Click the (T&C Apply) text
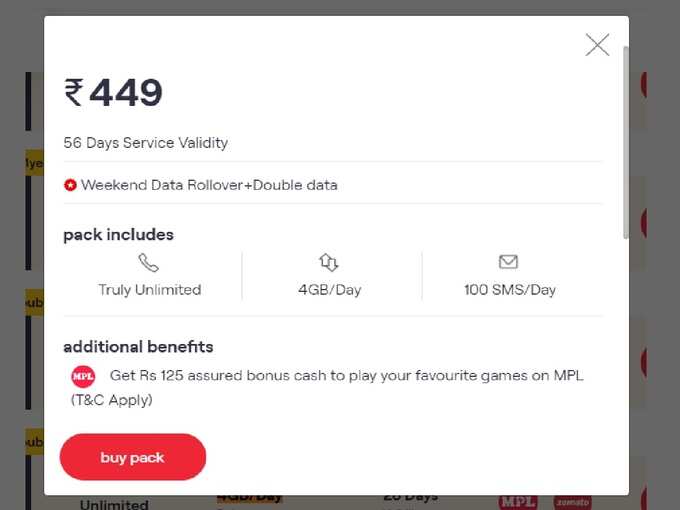Screen dimensions: 680x510 click(x=111, y=400)
